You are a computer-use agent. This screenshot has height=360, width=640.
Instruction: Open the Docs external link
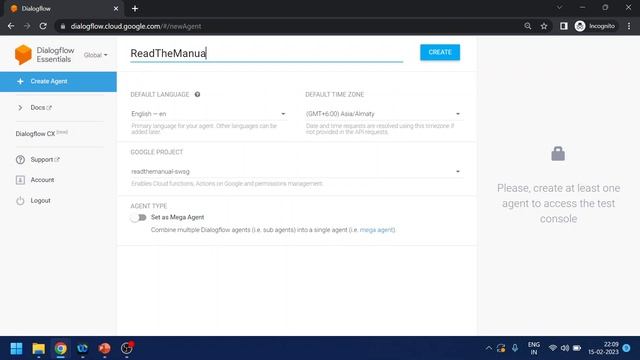pyautogui.click(x=41, y=108)
